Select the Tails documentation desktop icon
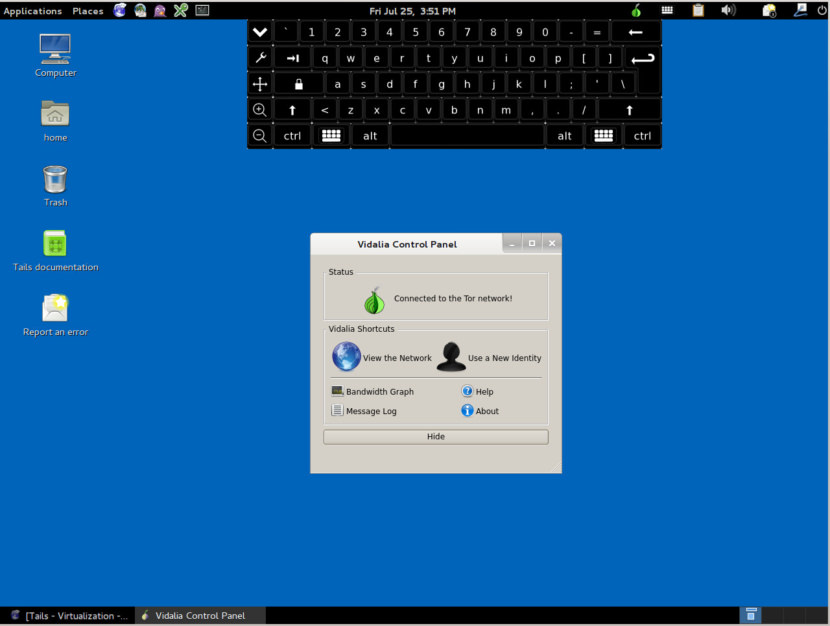Screen dimensions: 830x626 tap(55, 251)
